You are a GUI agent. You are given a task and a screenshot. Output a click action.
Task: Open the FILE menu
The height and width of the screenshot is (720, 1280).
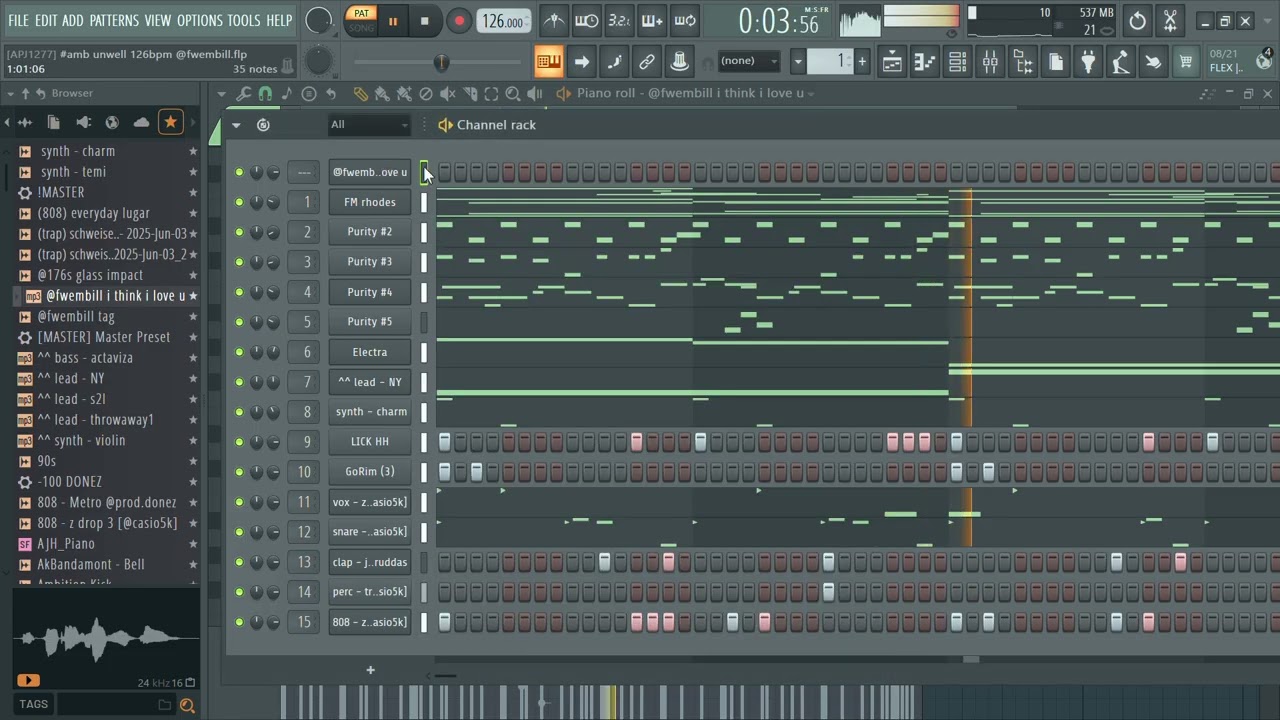point(18,20)
